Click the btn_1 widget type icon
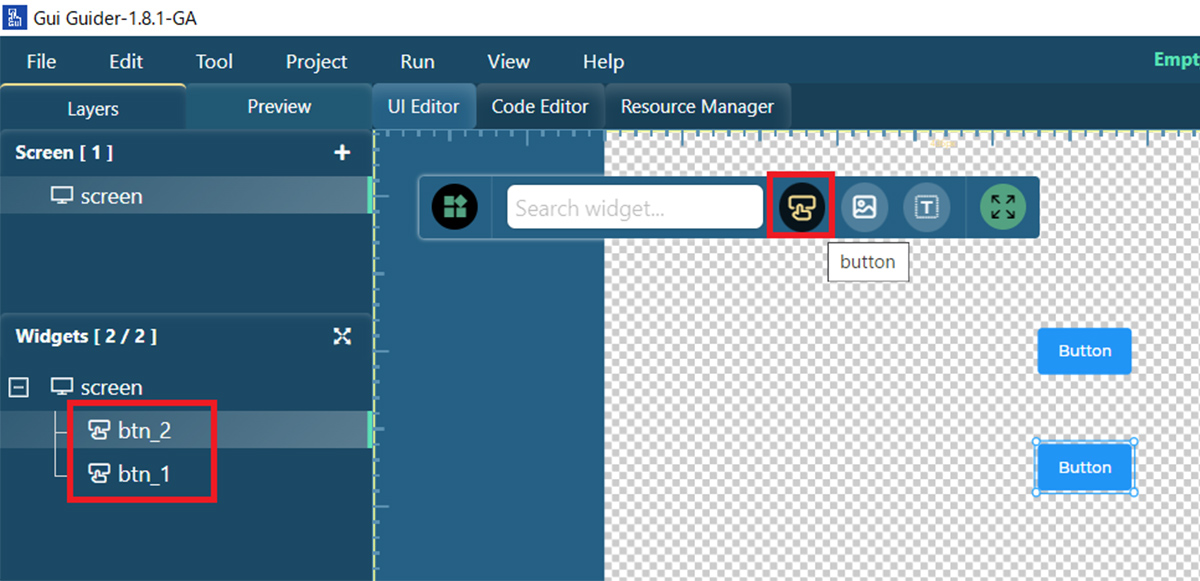The width and height of the screenshot is (1200, 581). (98, 473)
